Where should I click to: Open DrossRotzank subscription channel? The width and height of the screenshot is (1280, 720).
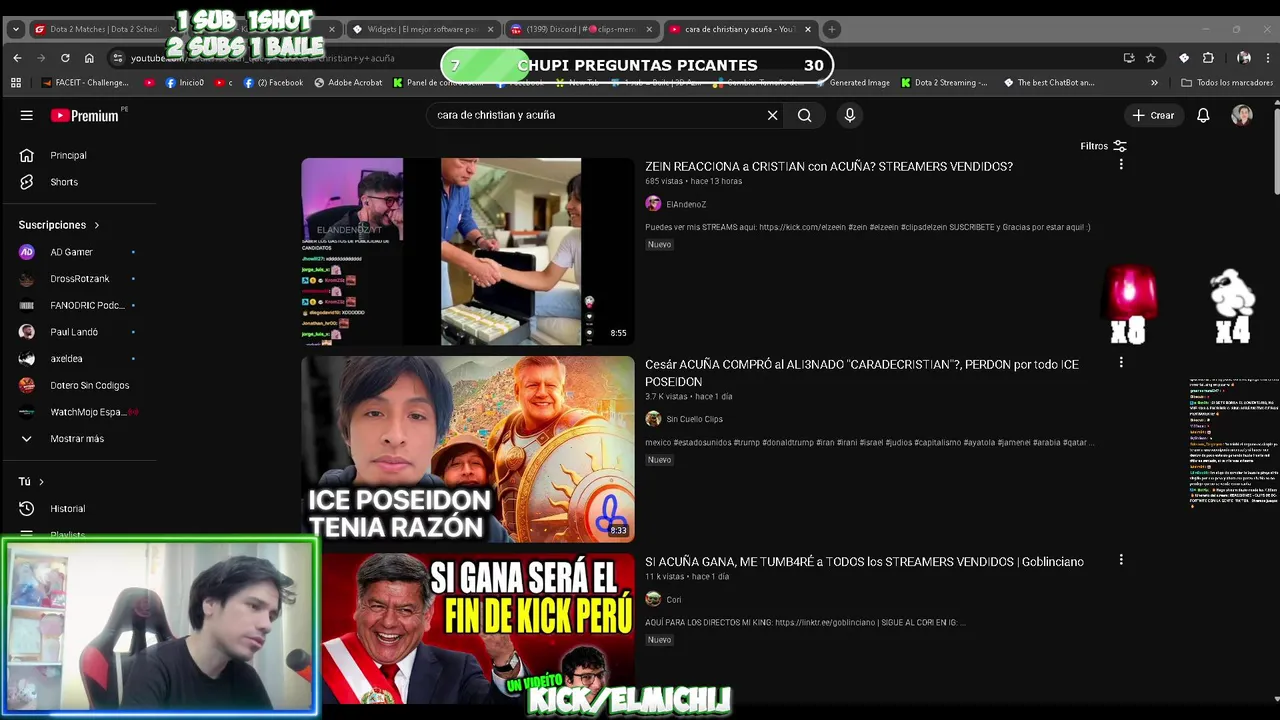78,279
